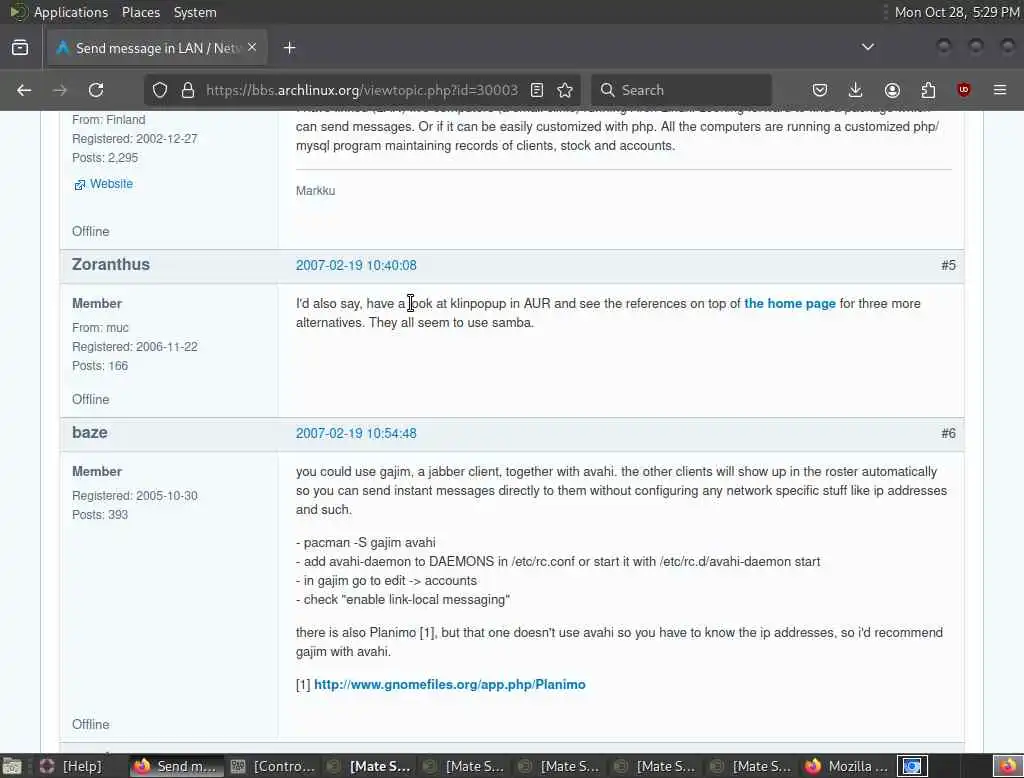Image resolution: width=1024 pixels, height=778 pixels.
Task: Click username Zoranthus
Action: [x=111, y=265]
